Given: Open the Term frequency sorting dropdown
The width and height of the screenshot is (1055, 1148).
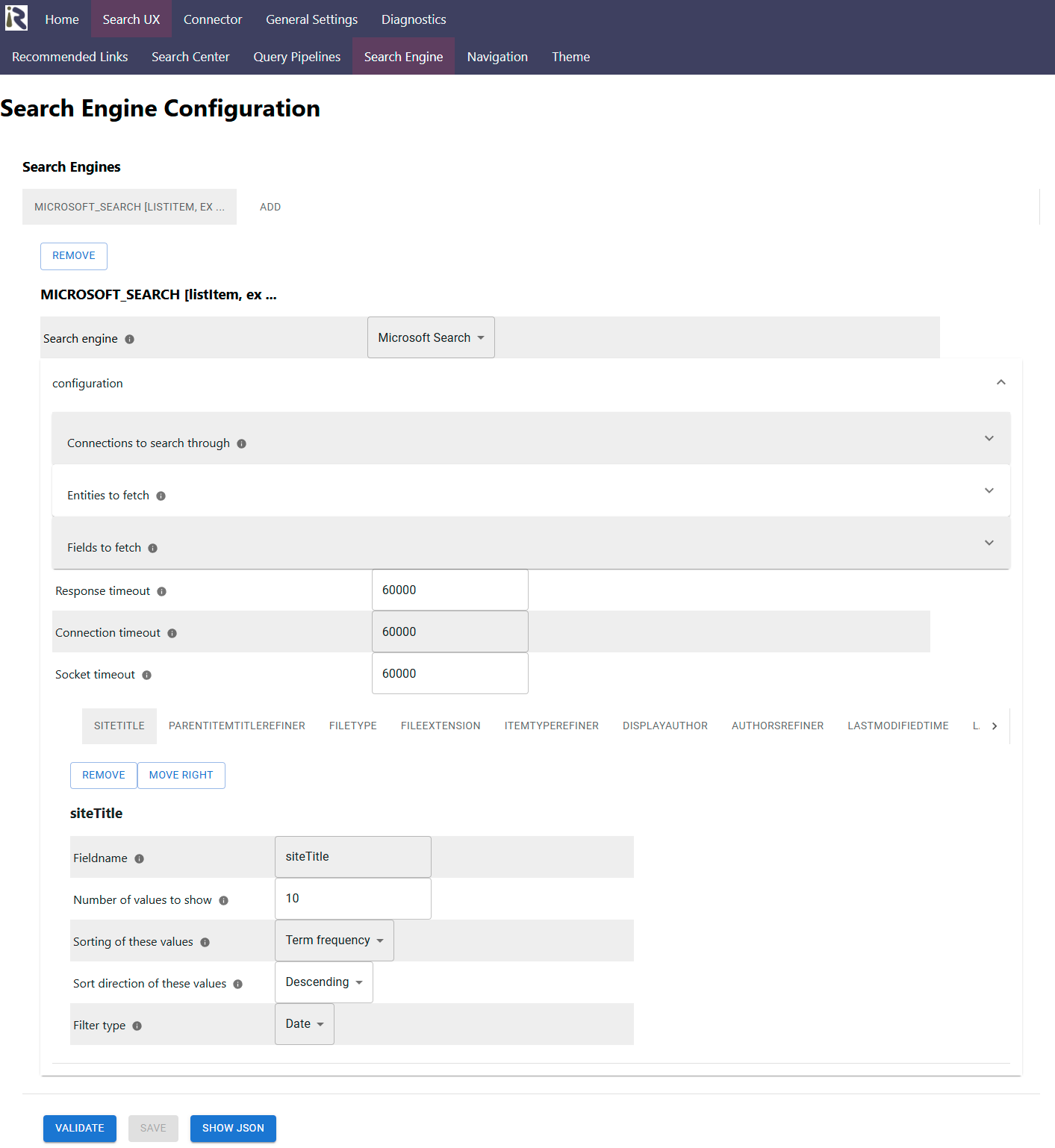Looking at the screenshot, I should [334, 940].
